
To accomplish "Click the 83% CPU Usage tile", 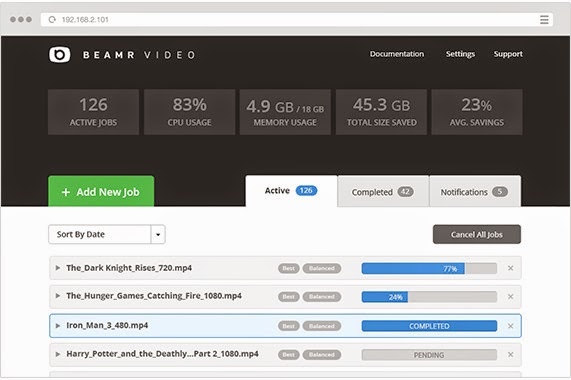I will coord(189,112).
